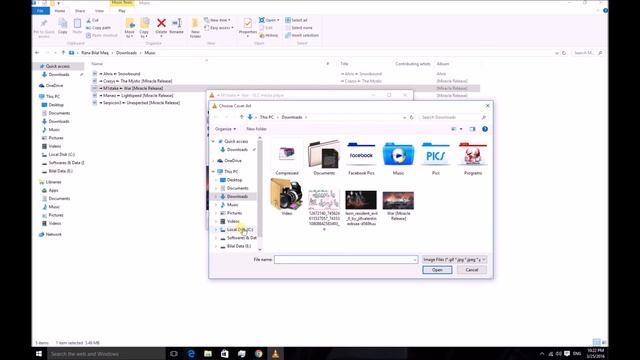
Task: Select the Home tab in Explorer
Action: coord(60,11)
